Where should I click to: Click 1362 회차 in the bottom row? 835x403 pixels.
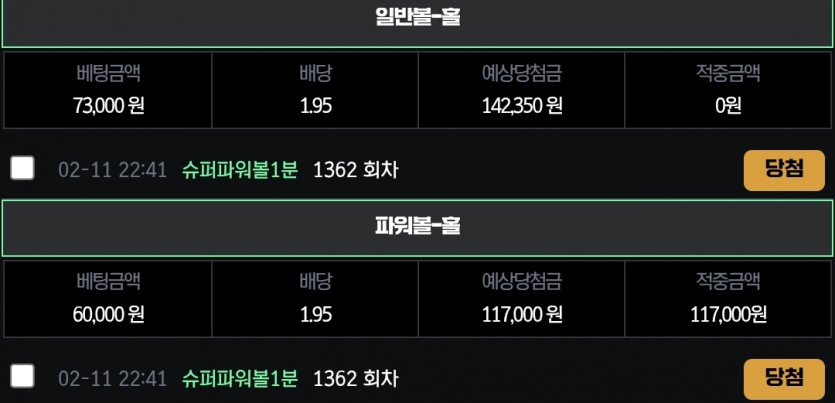[355, 379]
